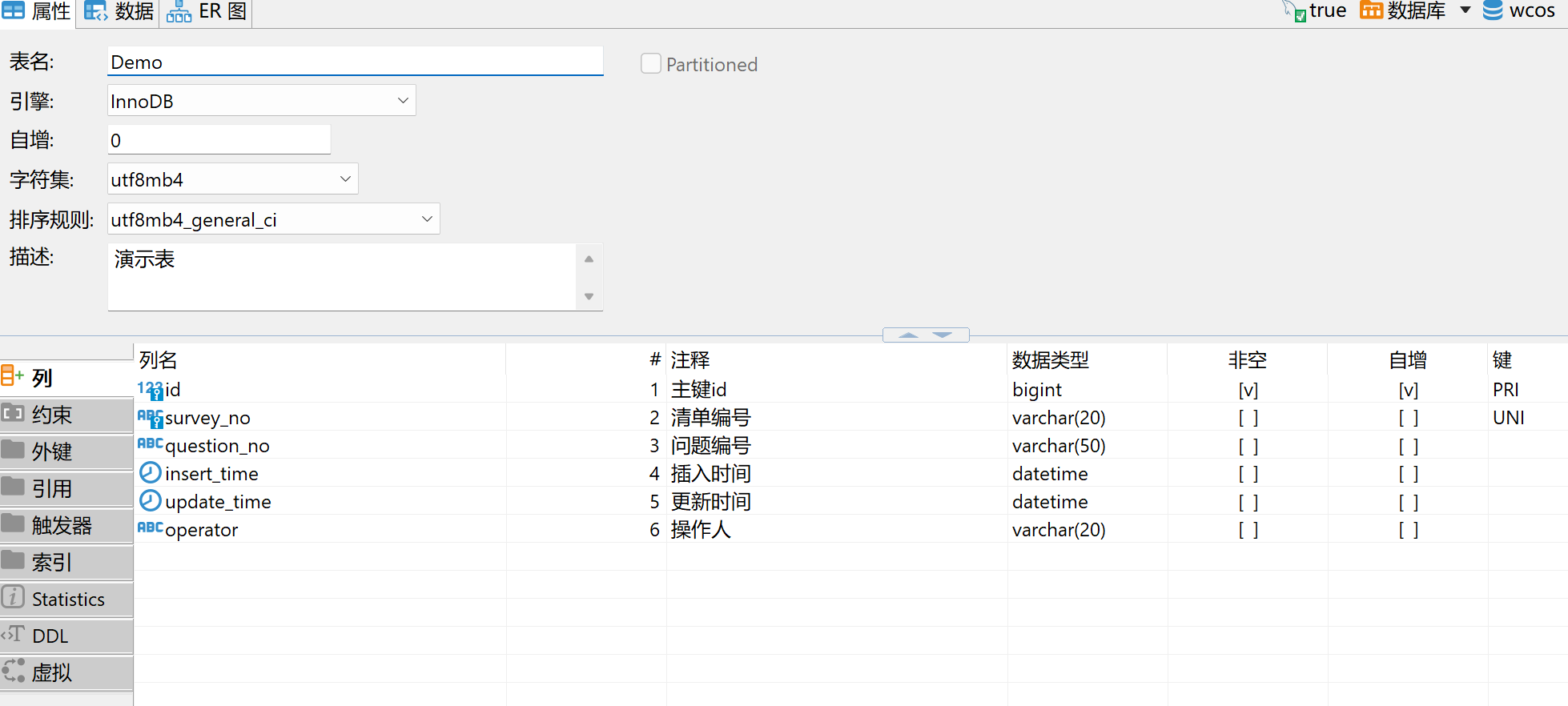
Task: Enable the Partitioned checkbox
Action: [651, 64]
